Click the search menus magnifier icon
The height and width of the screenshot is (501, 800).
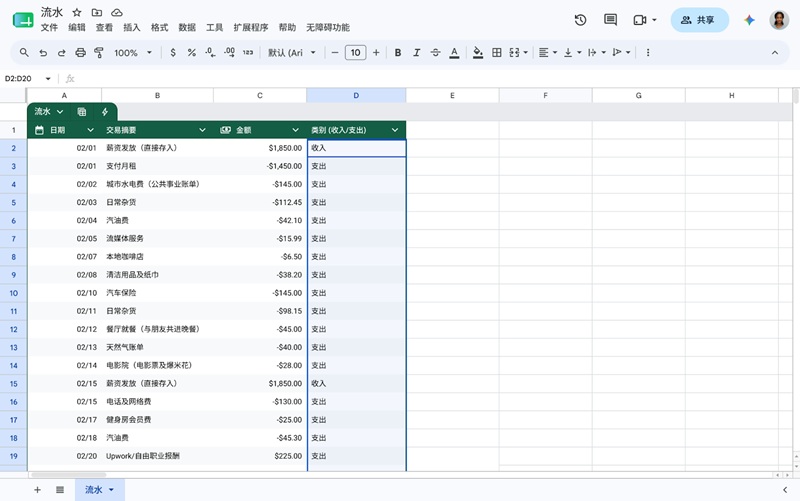coord(24,53)
